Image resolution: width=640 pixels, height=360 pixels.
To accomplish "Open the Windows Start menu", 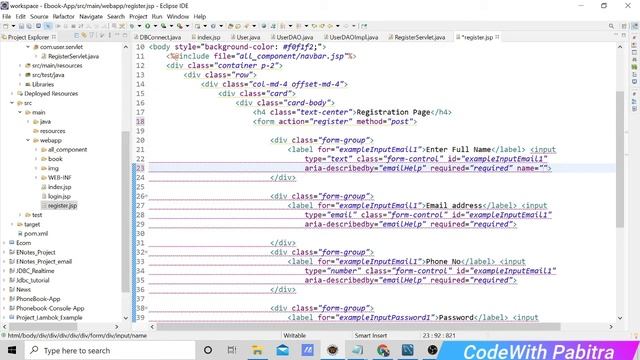I will tap(12, 350).
